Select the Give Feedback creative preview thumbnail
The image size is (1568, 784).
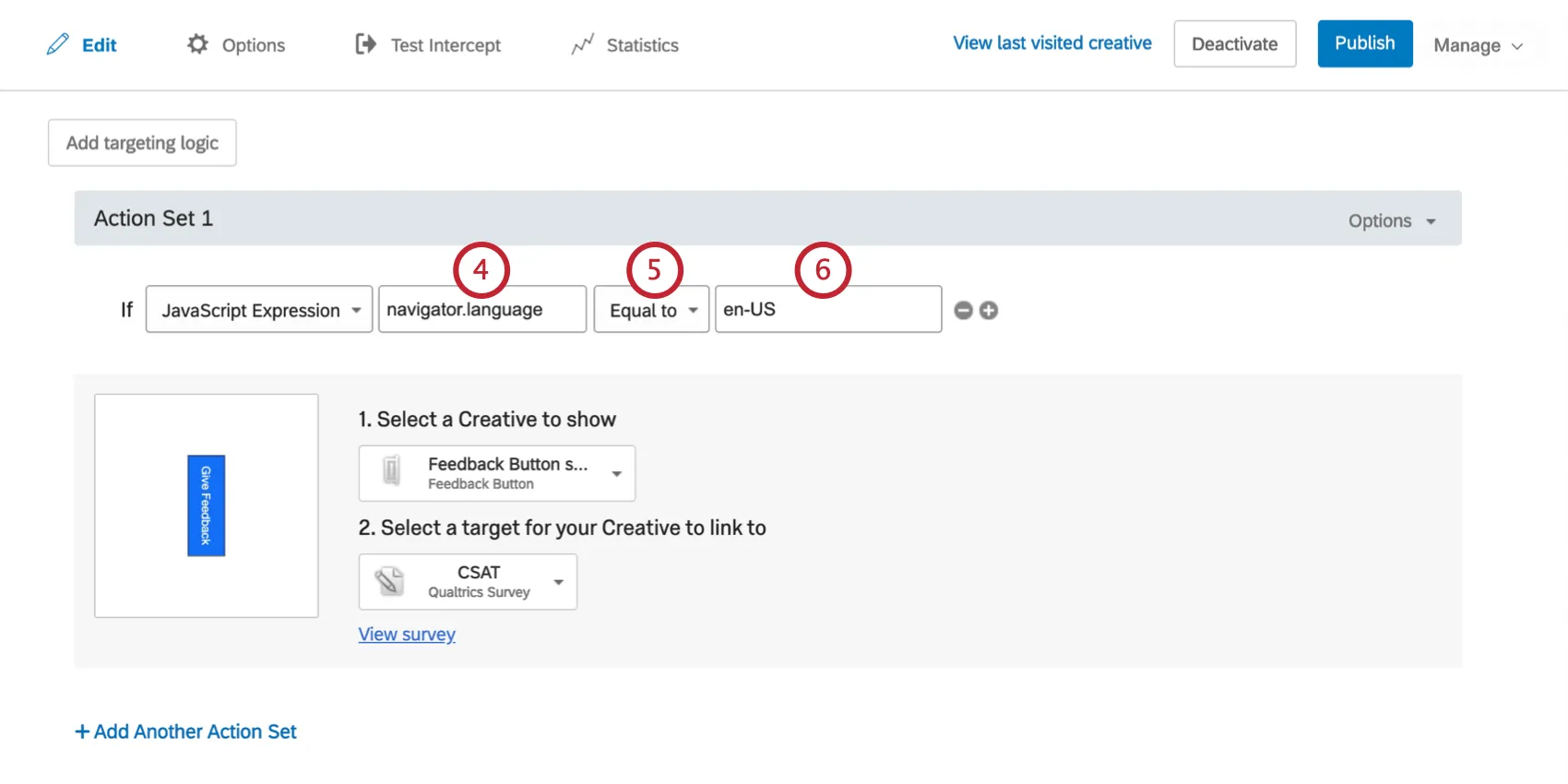(x=207, y=505)
